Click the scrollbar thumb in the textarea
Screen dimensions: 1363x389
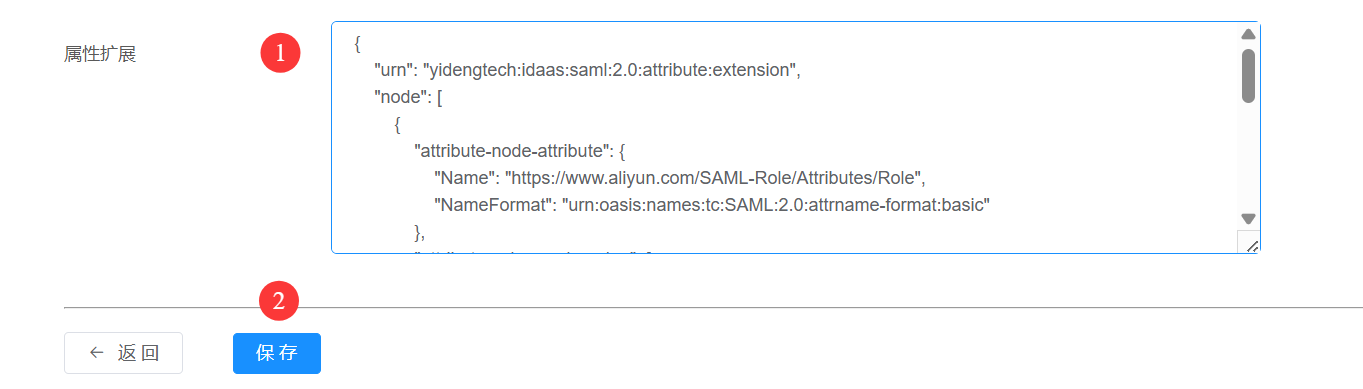pos(1248,75)
